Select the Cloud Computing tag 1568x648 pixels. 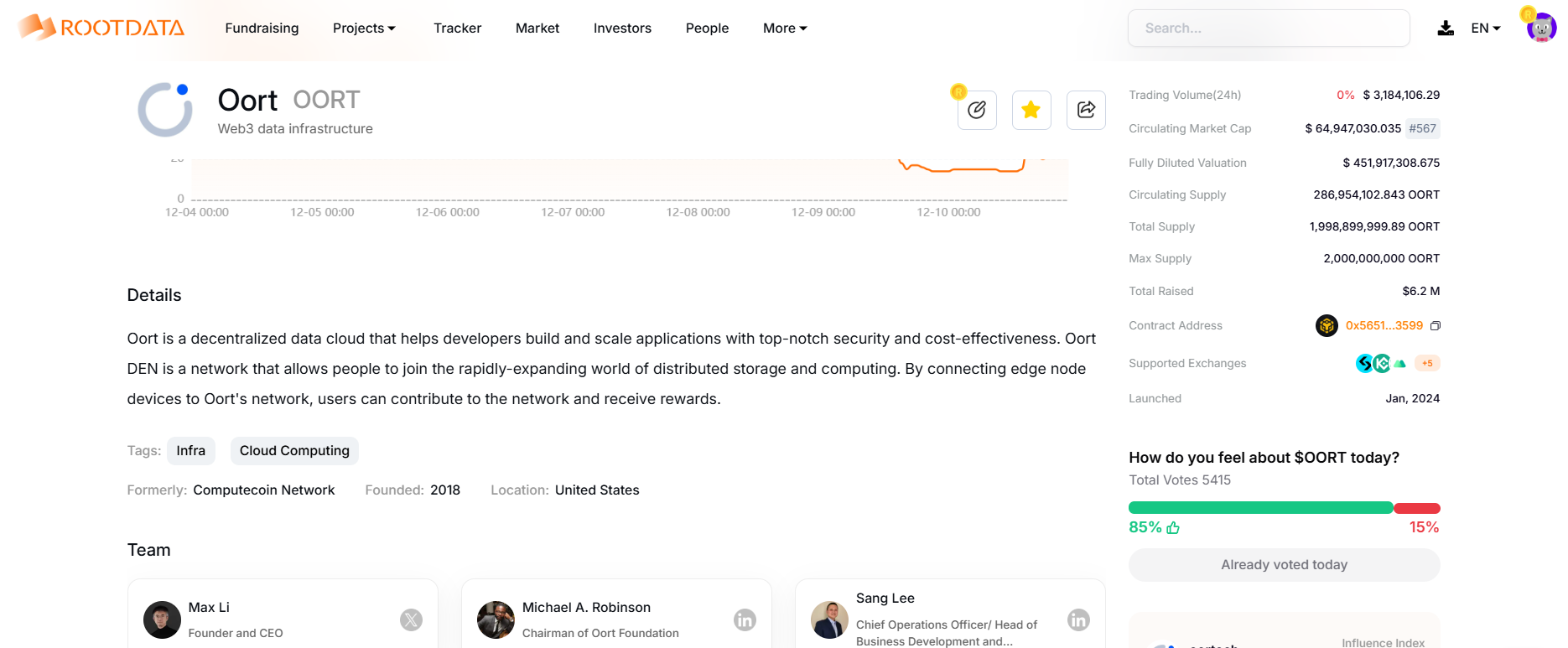point(294,450)
